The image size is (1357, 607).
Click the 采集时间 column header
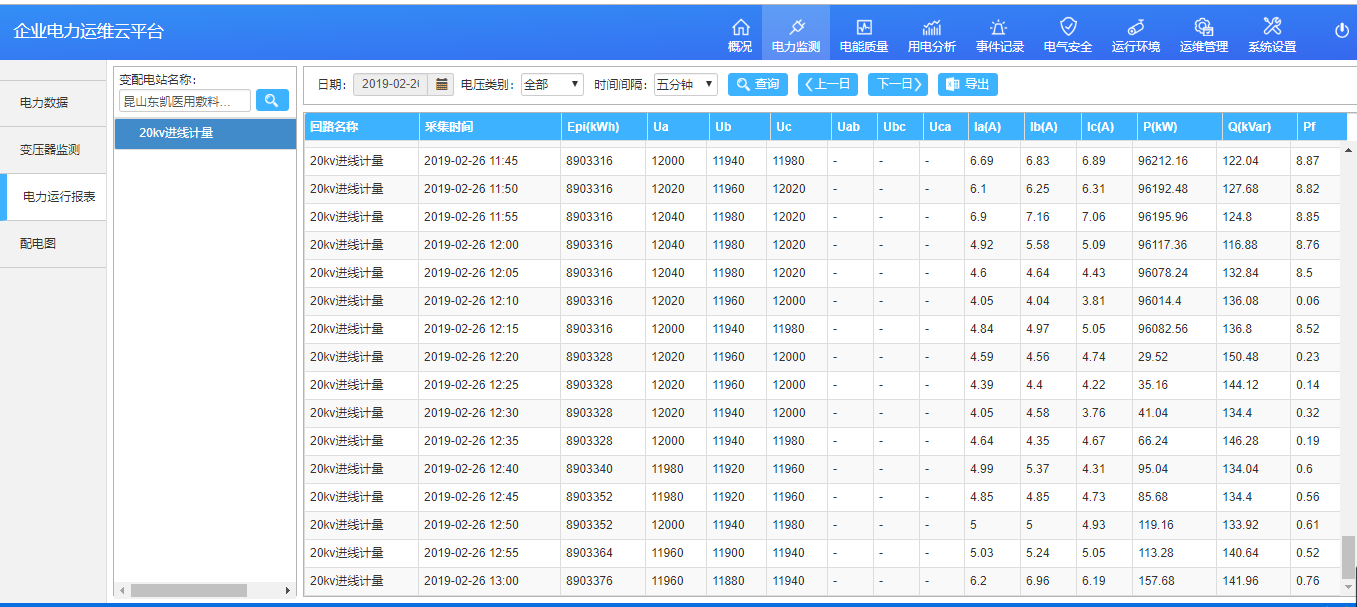tap(490, 127)
